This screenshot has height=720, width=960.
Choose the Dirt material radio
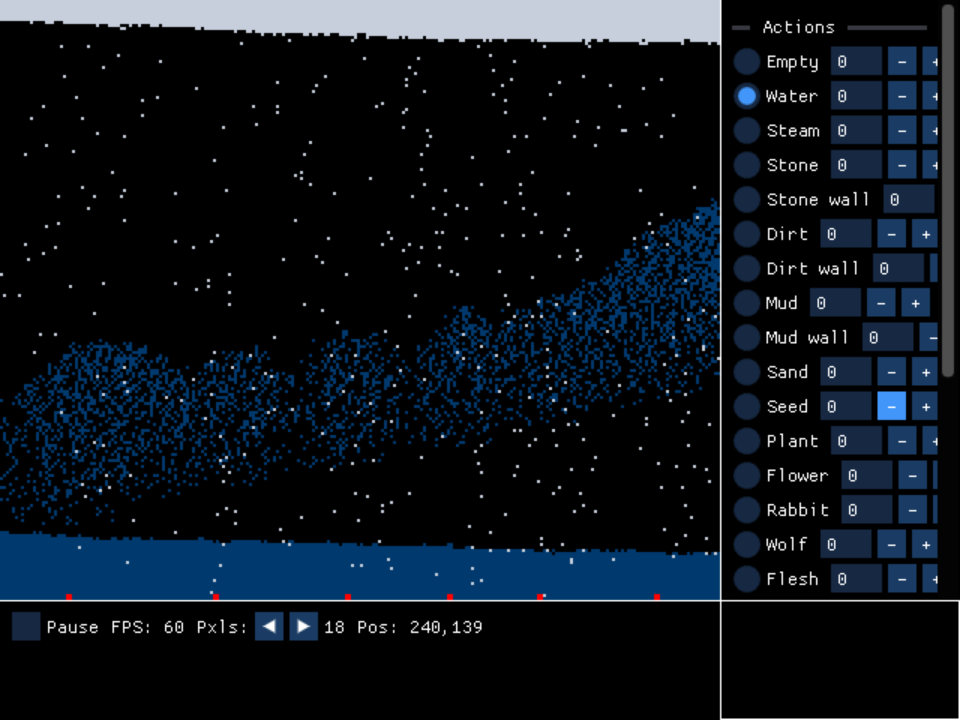(746, 234)
